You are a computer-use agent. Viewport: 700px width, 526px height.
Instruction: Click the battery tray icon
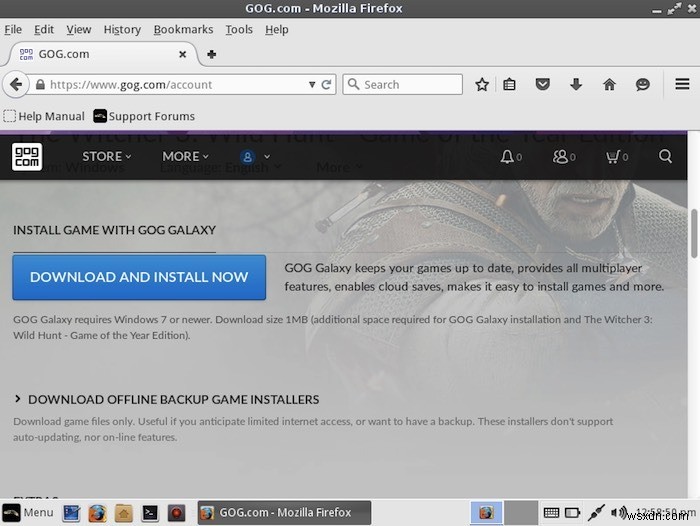(572, 513)
